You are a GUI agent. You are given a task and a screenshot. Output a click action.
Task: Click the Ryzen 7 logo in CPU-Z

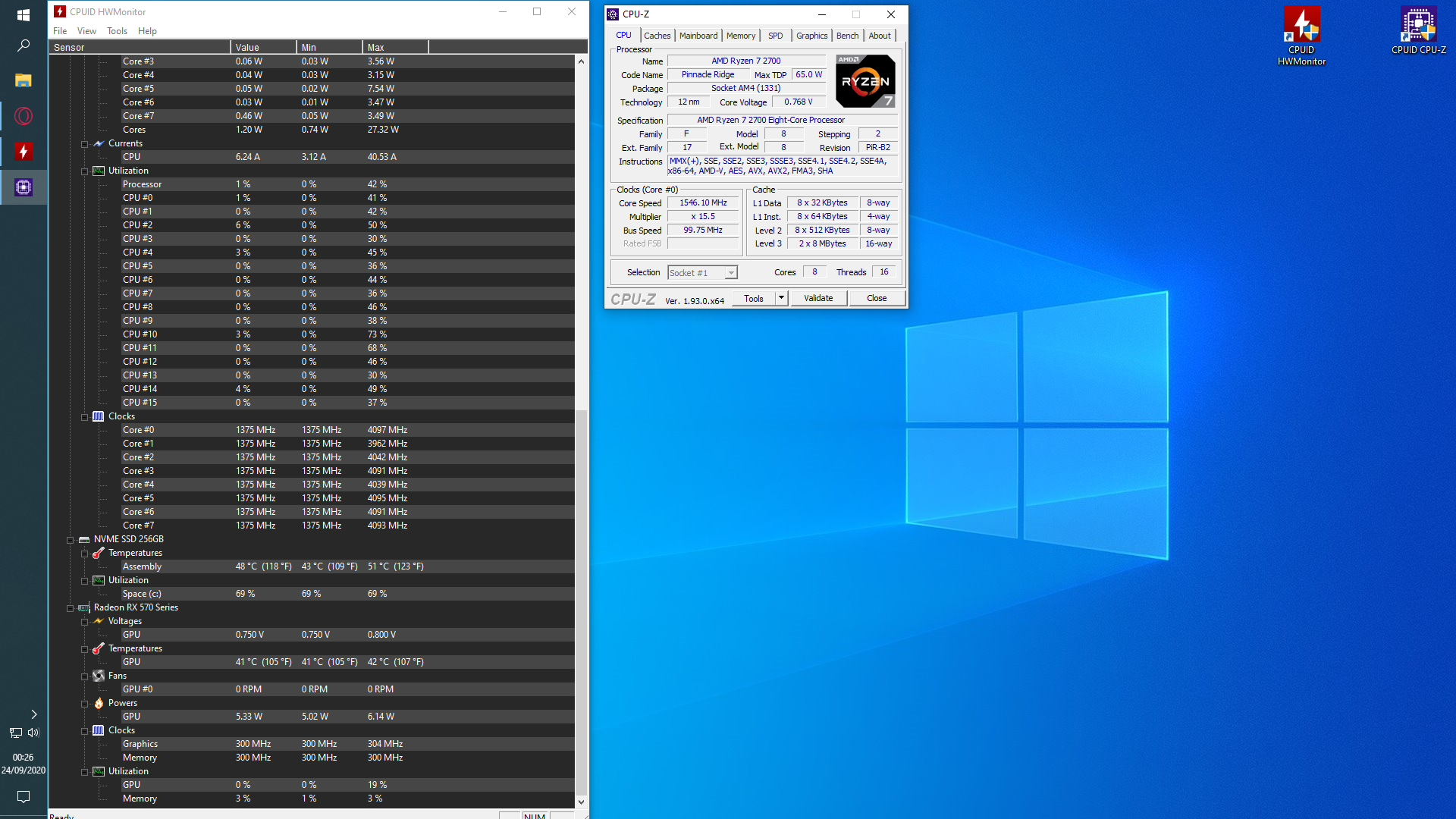[865, 80]
